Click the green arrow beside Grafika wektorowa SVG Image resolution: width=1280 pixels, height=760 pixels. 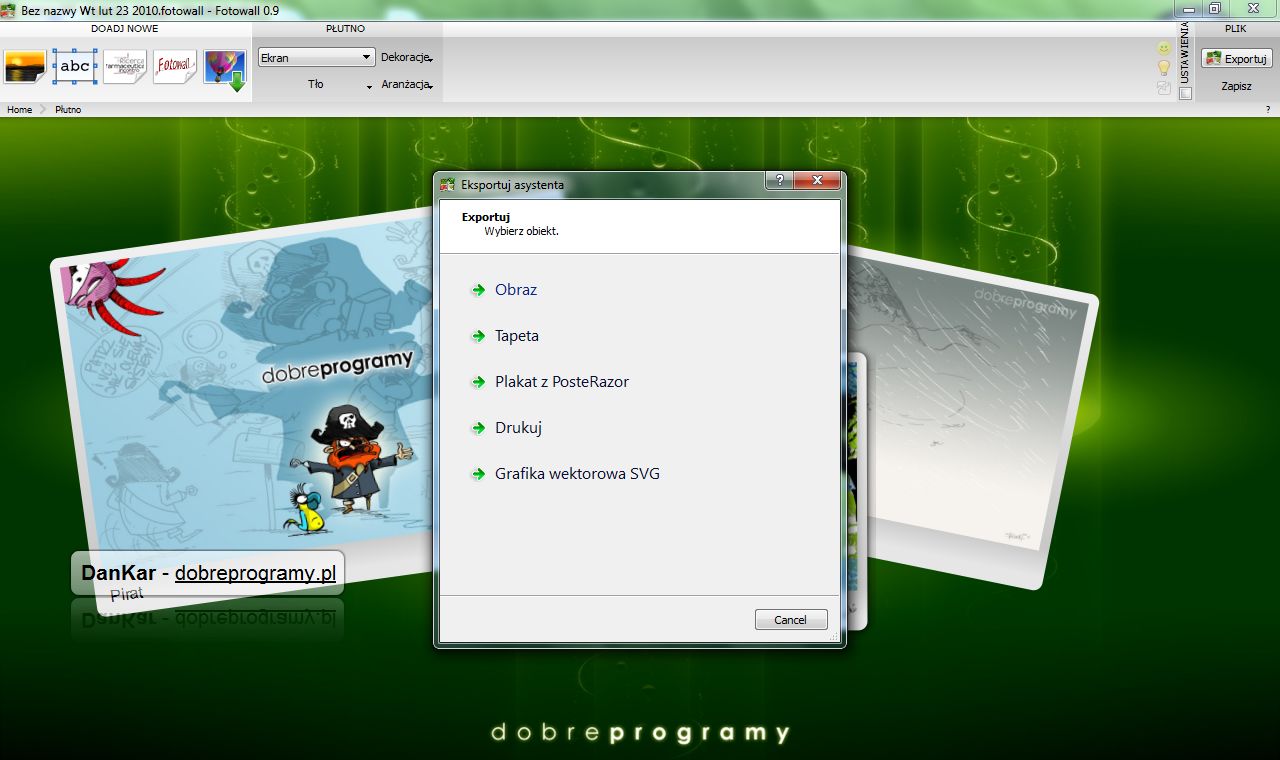pyautogui.click(x=478, y=474)
